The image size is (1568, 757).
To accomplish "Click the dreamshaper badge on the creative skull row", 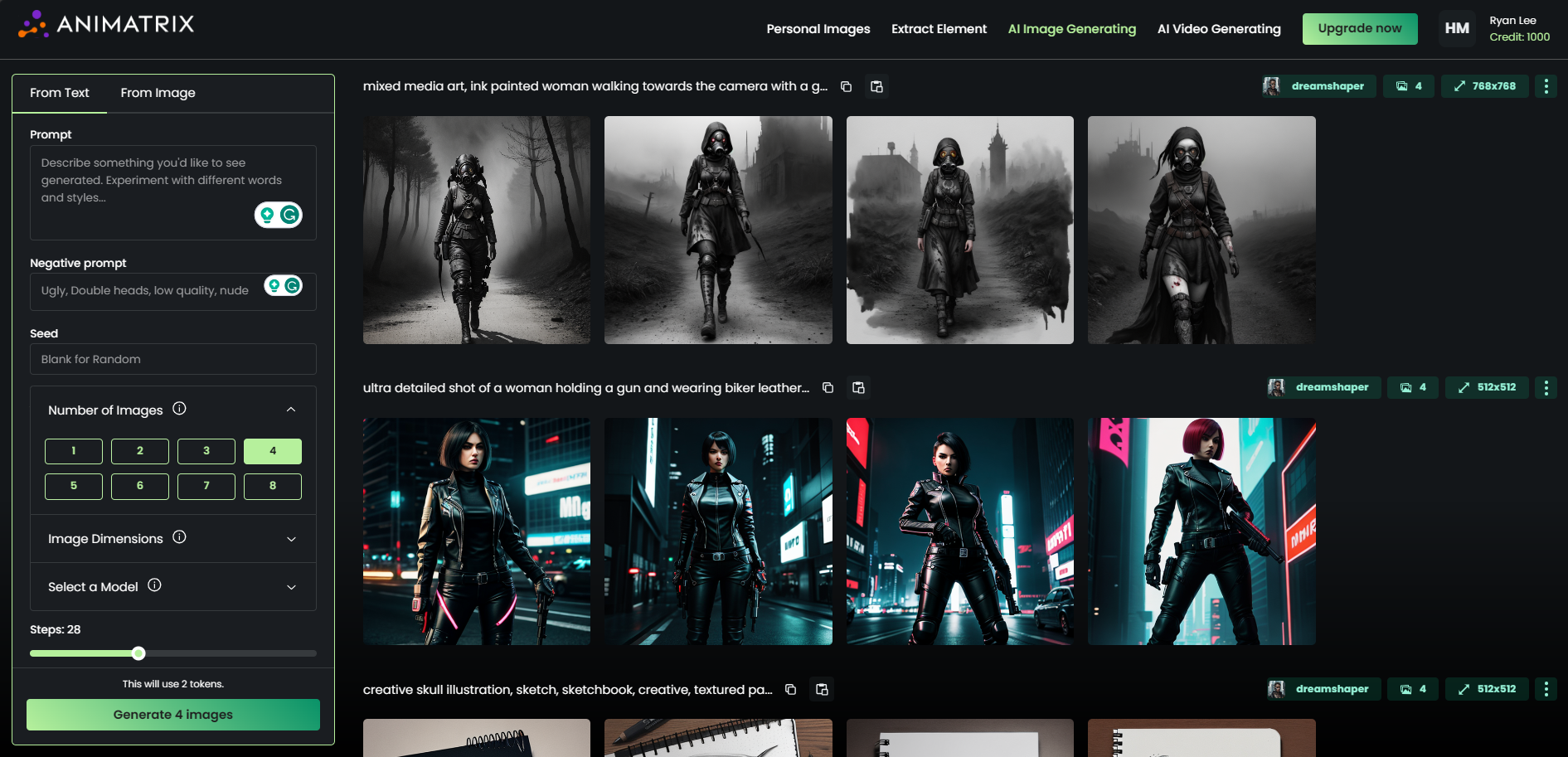I will point(1323,689).
